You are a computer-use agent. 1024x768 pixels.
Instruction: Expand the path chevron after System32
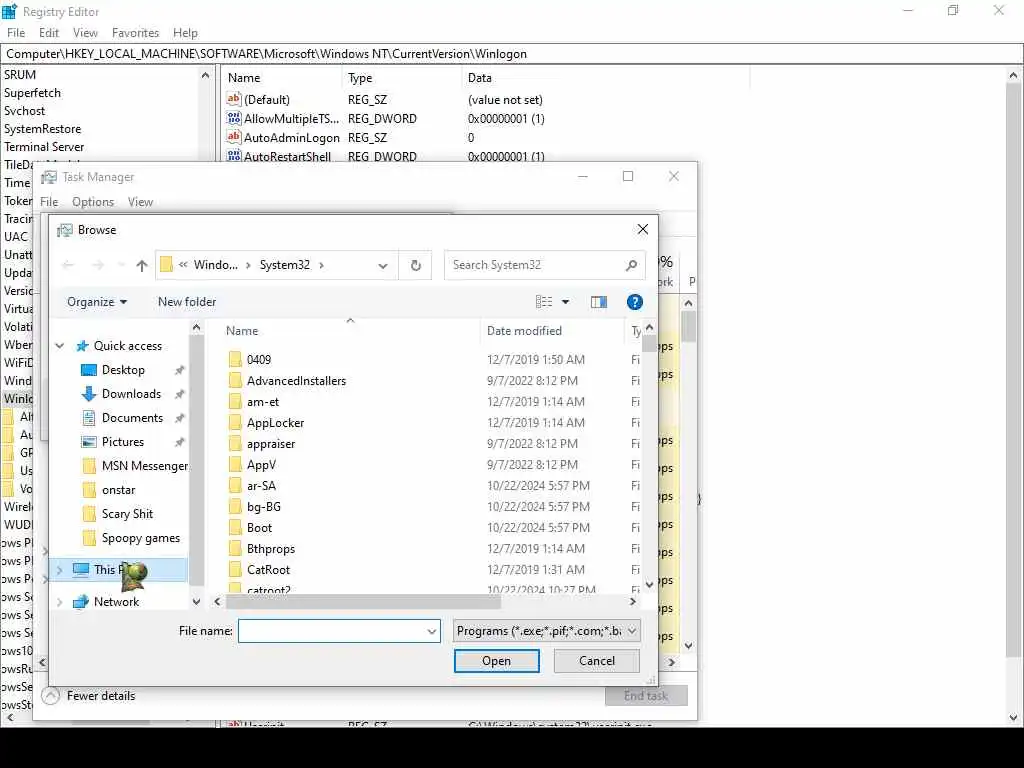coord(321,265)
